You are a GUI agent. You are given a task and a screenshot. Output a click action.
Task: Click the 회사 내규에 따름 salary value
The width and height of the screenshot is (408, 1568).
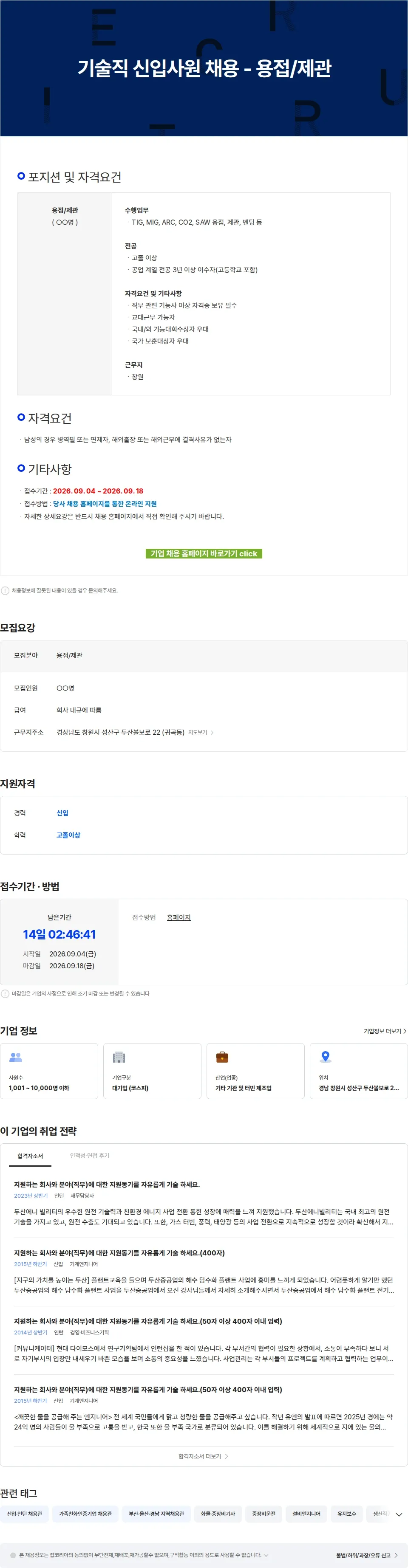click(x=79, y=710)
